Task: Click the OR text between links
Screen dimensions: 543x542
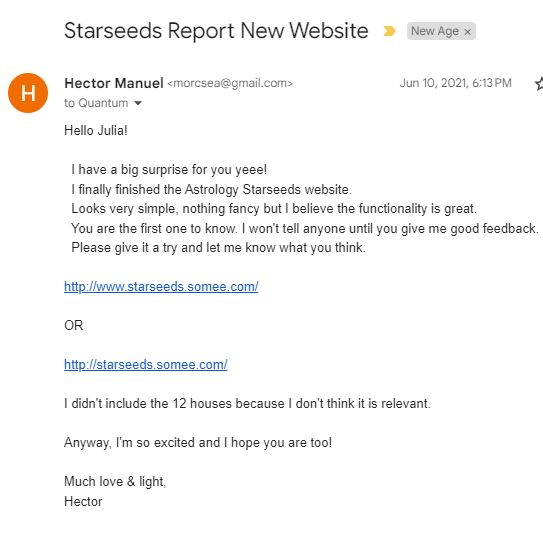Action: click(74, 326)
